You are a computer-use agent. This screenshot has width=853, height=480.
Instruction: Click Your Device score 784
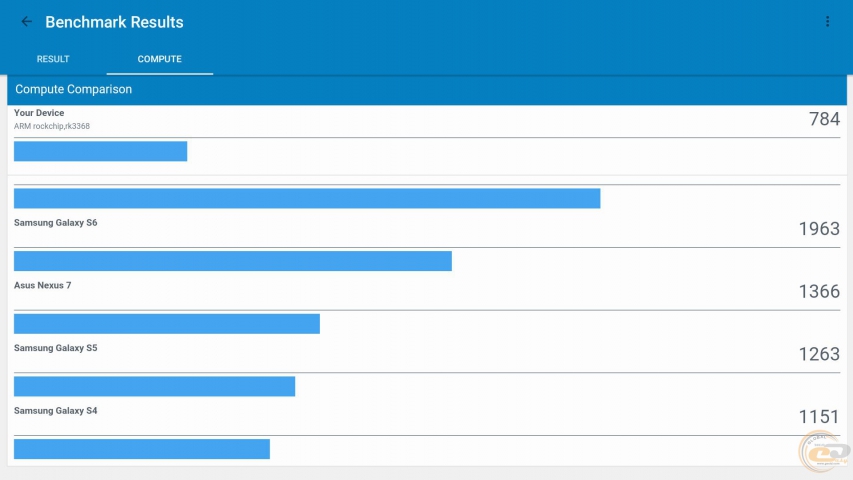point(824,120)
